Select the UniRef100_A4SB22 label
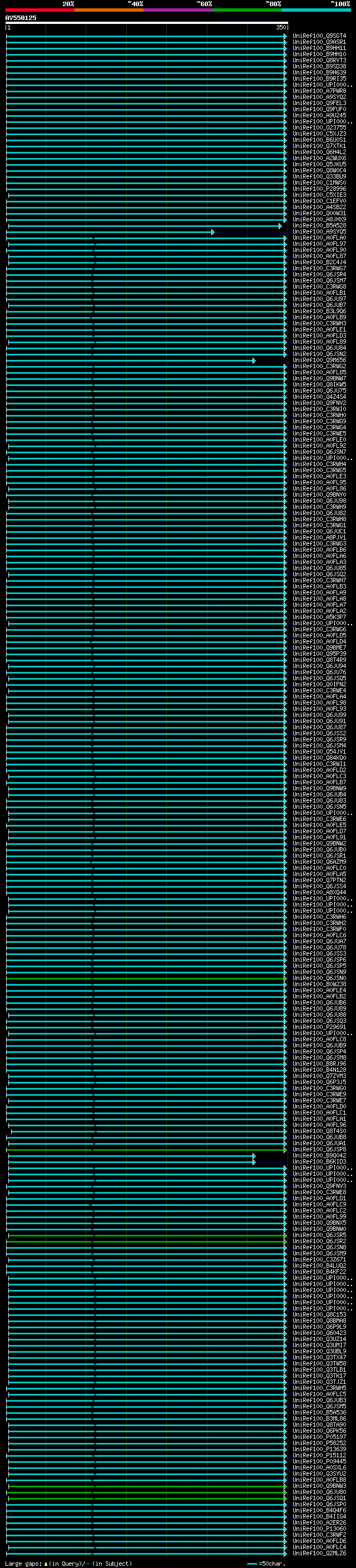Image resolution: width=356 pixels, height=1568 pixels. (319, 207)
